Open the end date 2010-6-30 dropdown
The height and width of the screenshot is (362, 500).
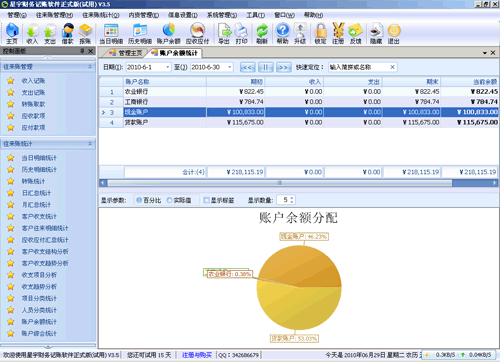pyautogui.click(x=229, y=67)
